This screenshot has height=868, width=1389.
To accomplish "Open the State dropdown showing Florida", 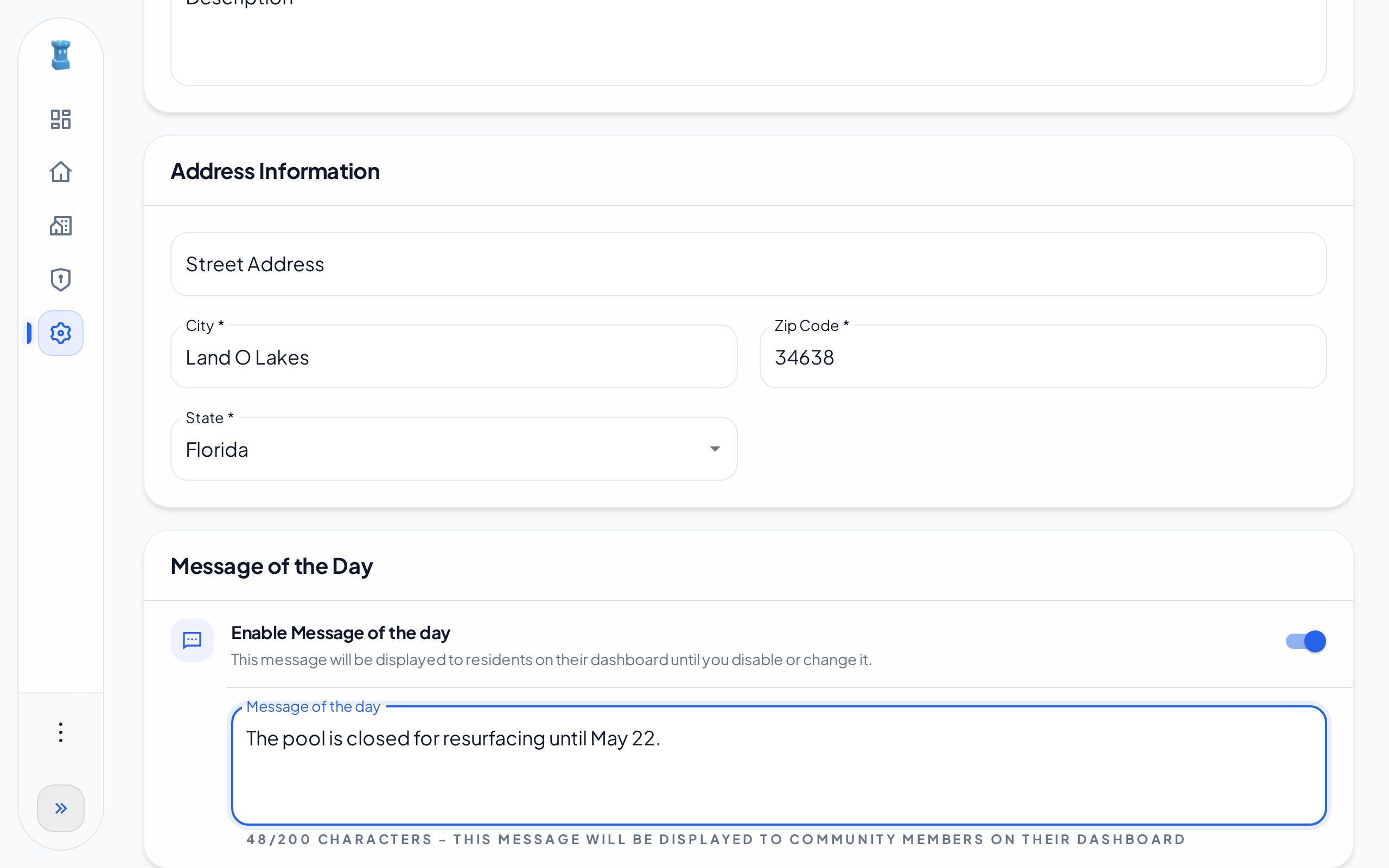I will [x=454, y=449].
